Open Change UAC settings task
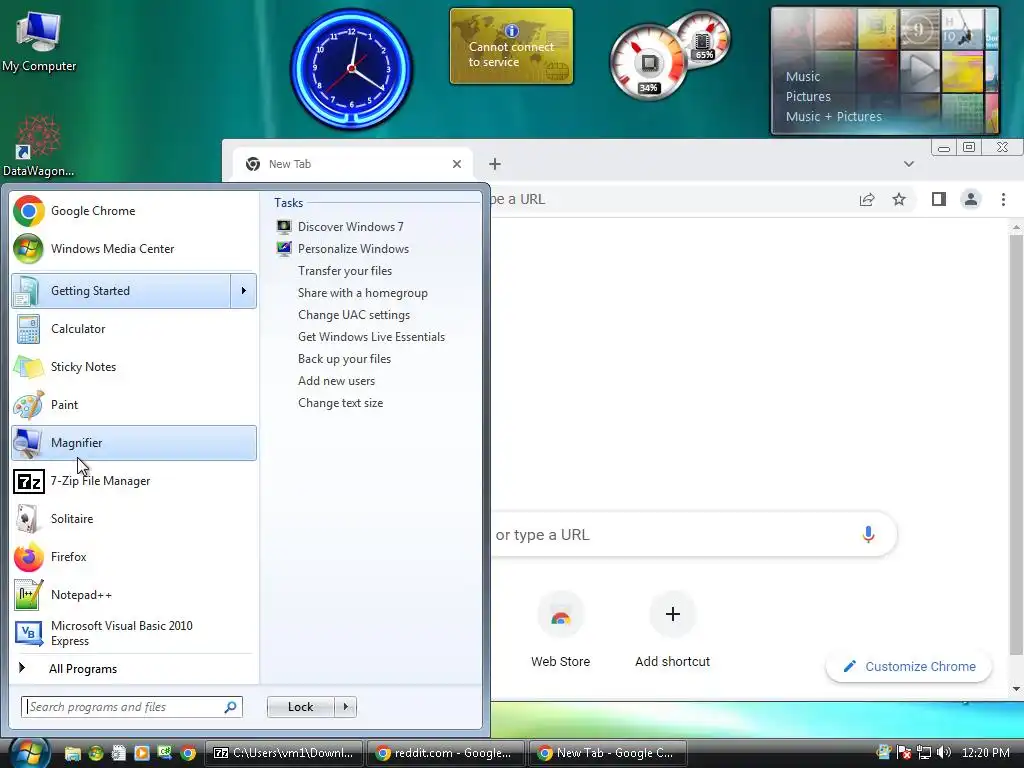 (x=354, y=315)
